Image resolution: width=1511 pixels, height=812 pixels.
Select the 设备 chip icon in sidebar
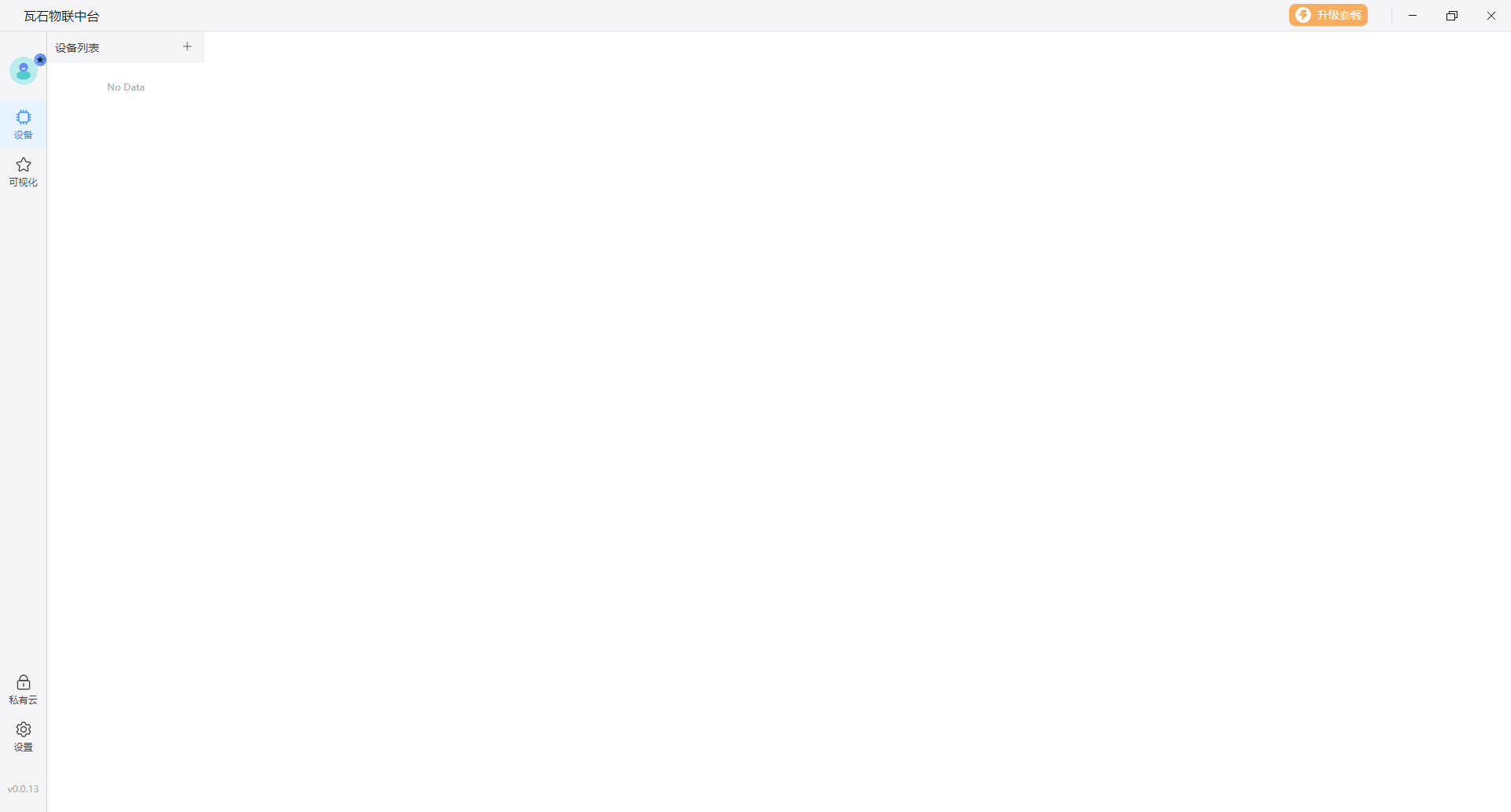pyautogui.click(x=24, y=117)
